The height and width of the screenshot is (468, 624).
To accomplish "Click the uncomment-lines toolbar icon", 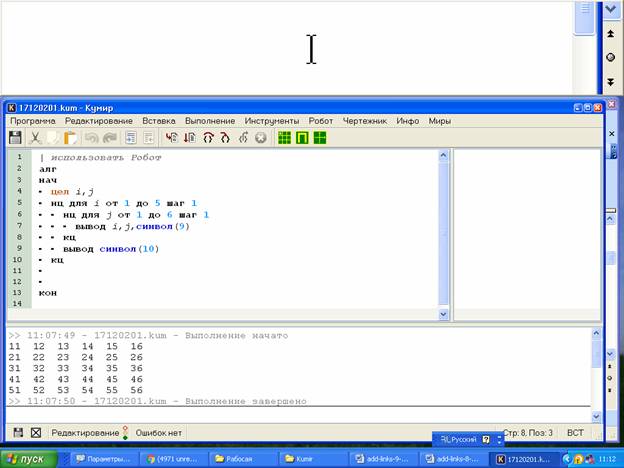I will tap(148, 138).
